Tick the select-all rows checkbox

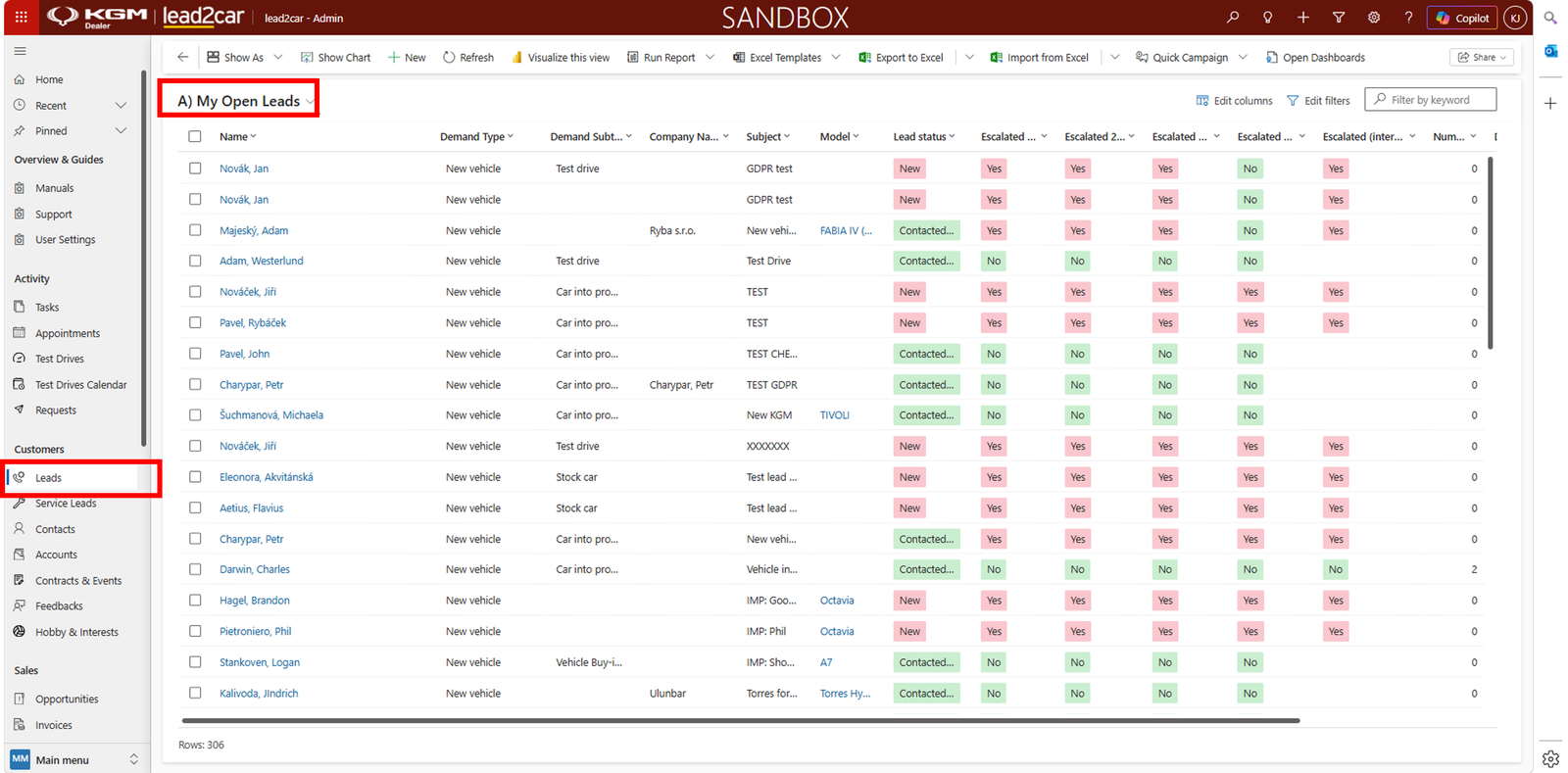click(195, 137)
